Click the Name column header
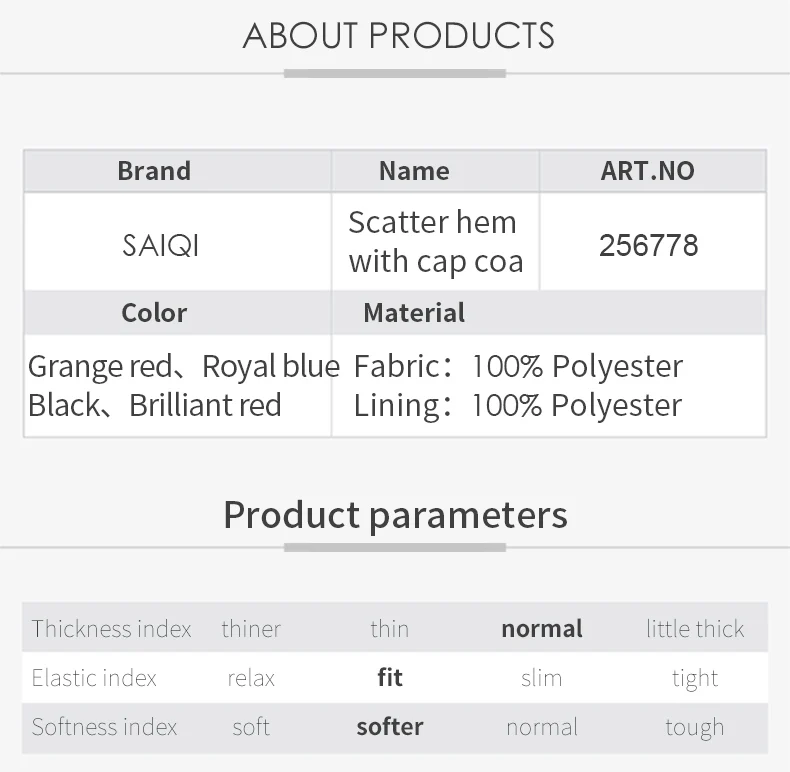 tap(414, 171)
